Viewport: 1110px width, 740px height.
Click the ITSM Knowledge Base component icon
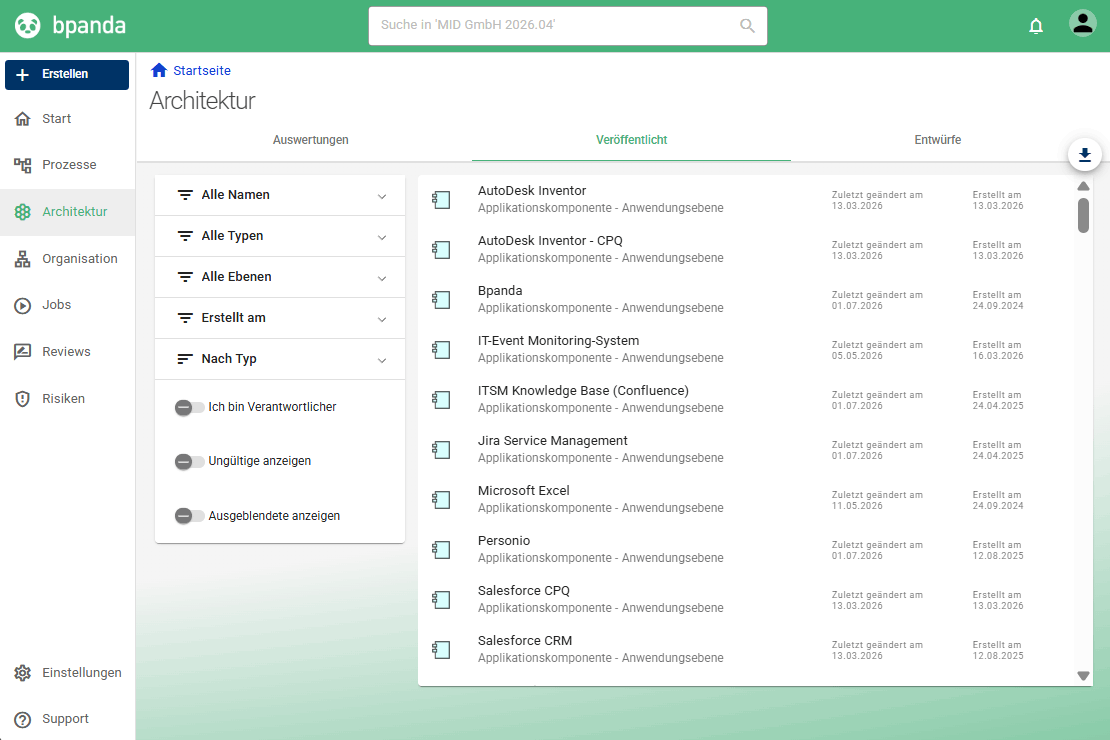pos(441,399)
